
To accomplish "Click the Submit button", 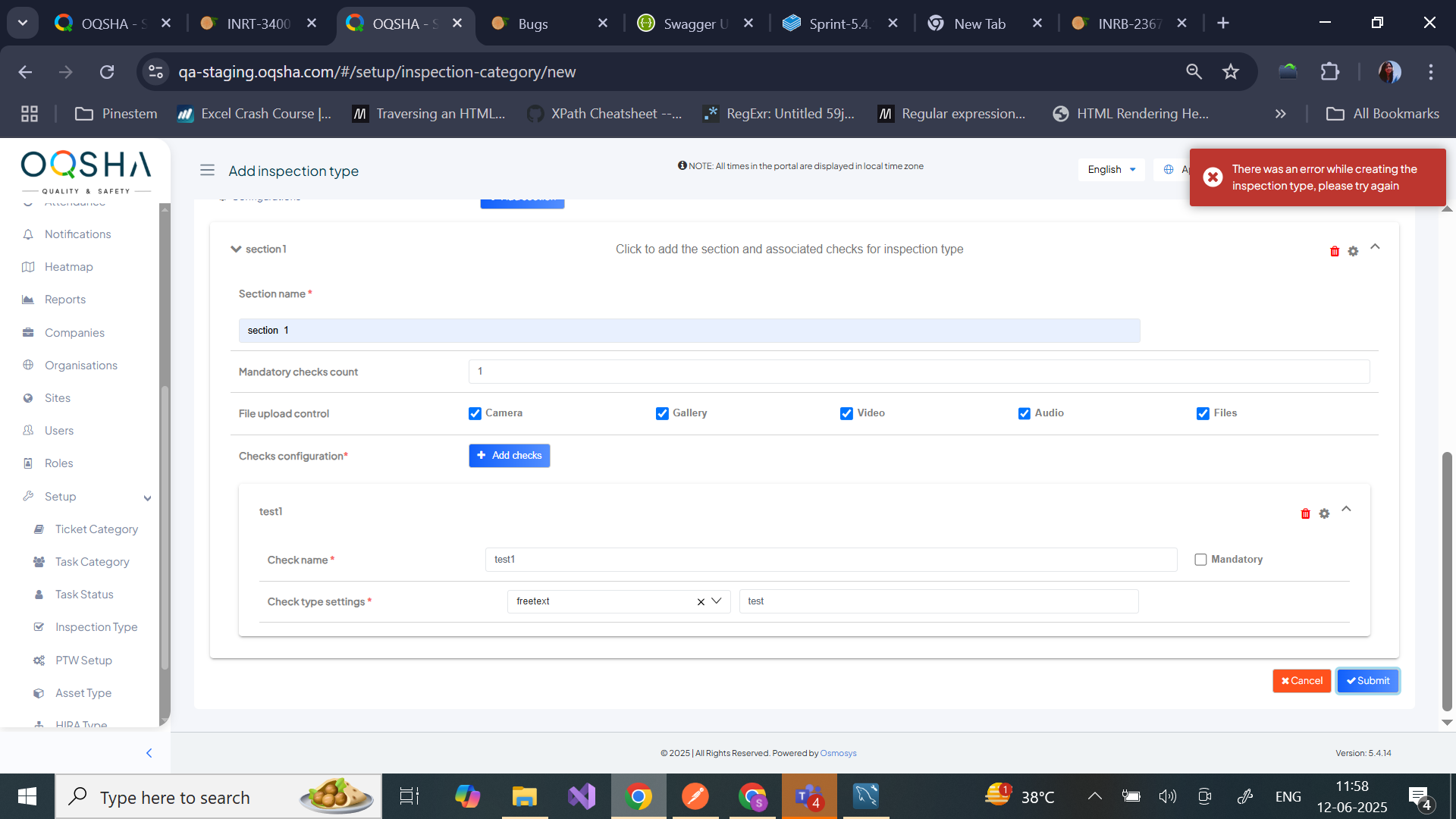I will (x=1367, y=681).
